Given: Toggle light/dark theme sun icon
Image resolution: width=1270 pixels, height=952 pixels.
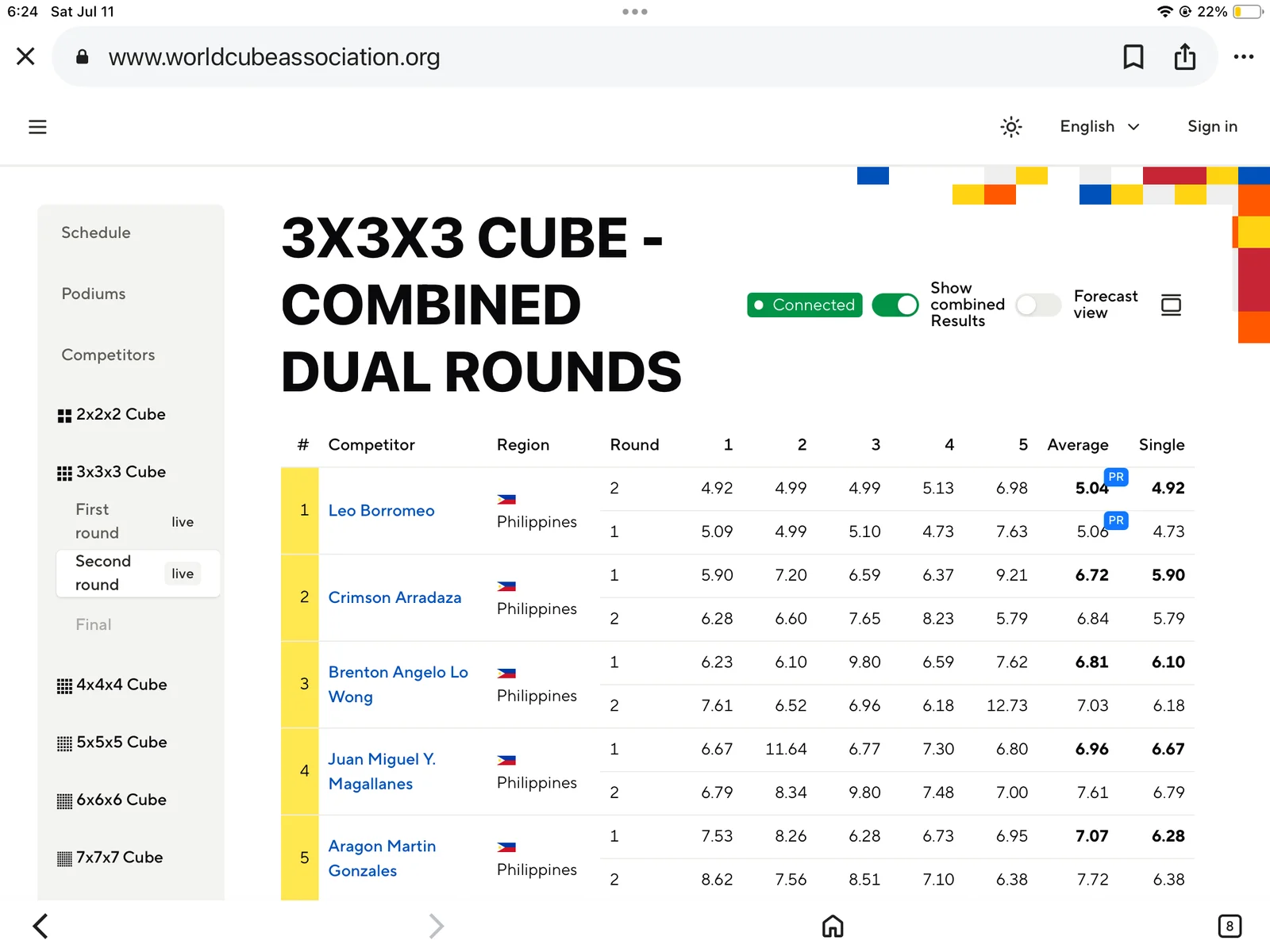Looking at the screenshot, I should click(1010, 127).
